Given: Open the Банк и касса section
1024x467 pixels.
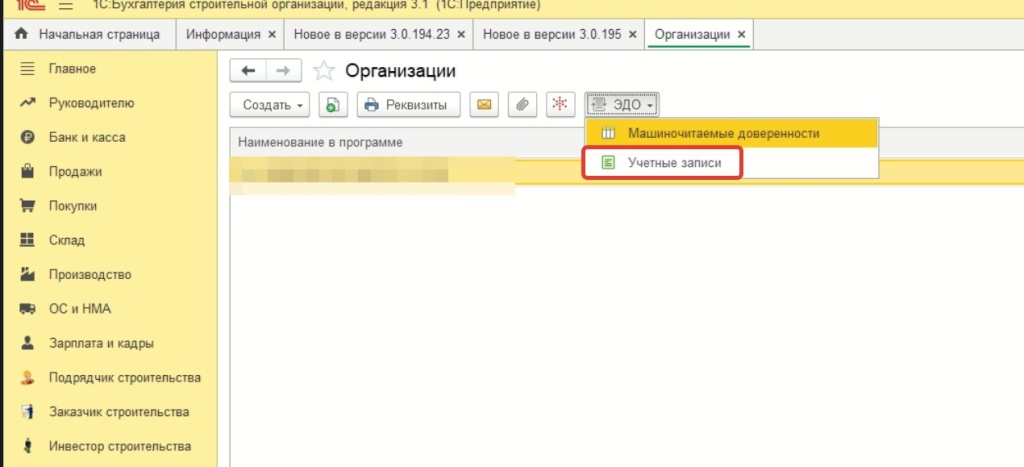Looking at the screenshot, I should tap(87, 137).
